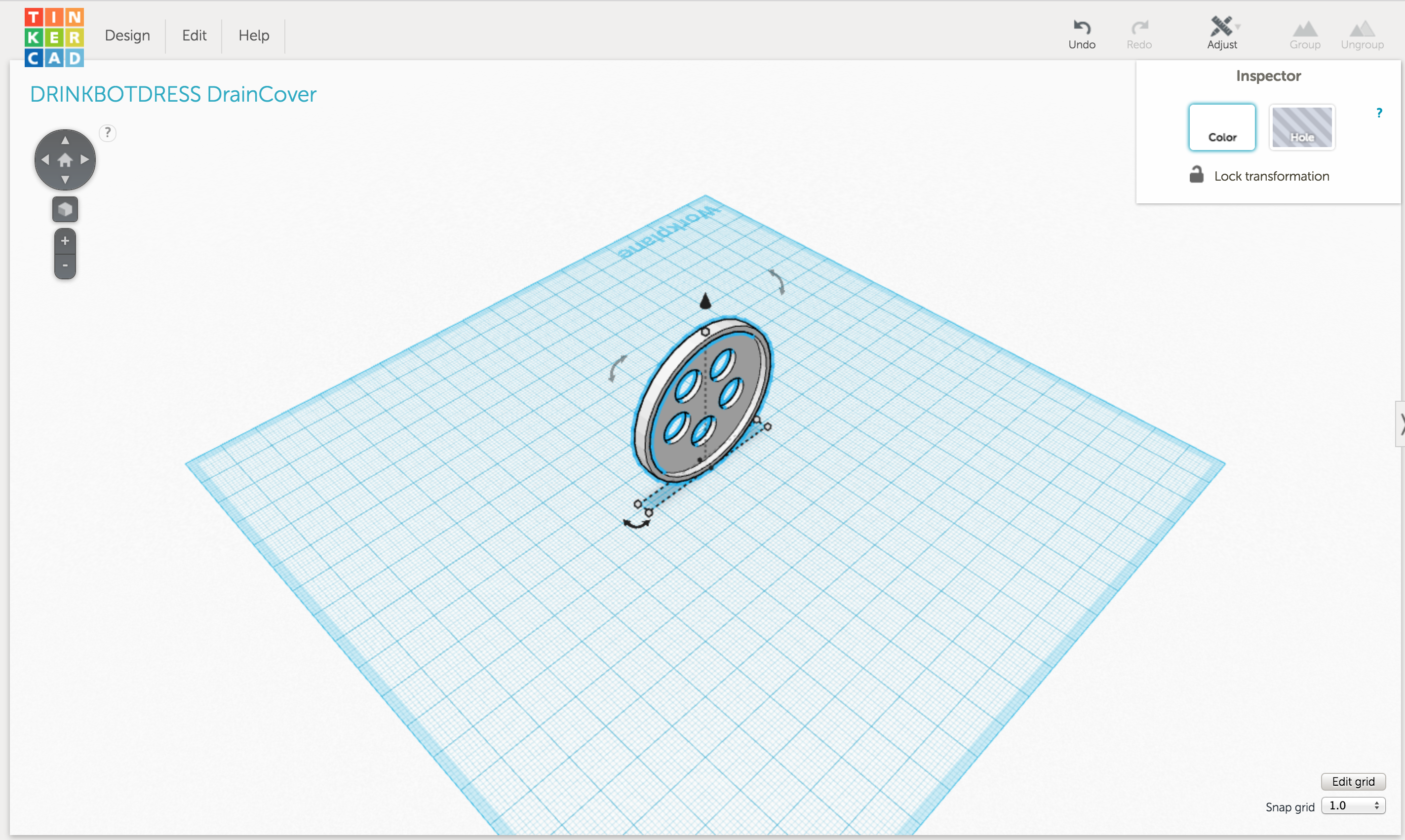Select the Color shape option
This screenshot has height=840, width=1405.
[x=1221, y=127]
